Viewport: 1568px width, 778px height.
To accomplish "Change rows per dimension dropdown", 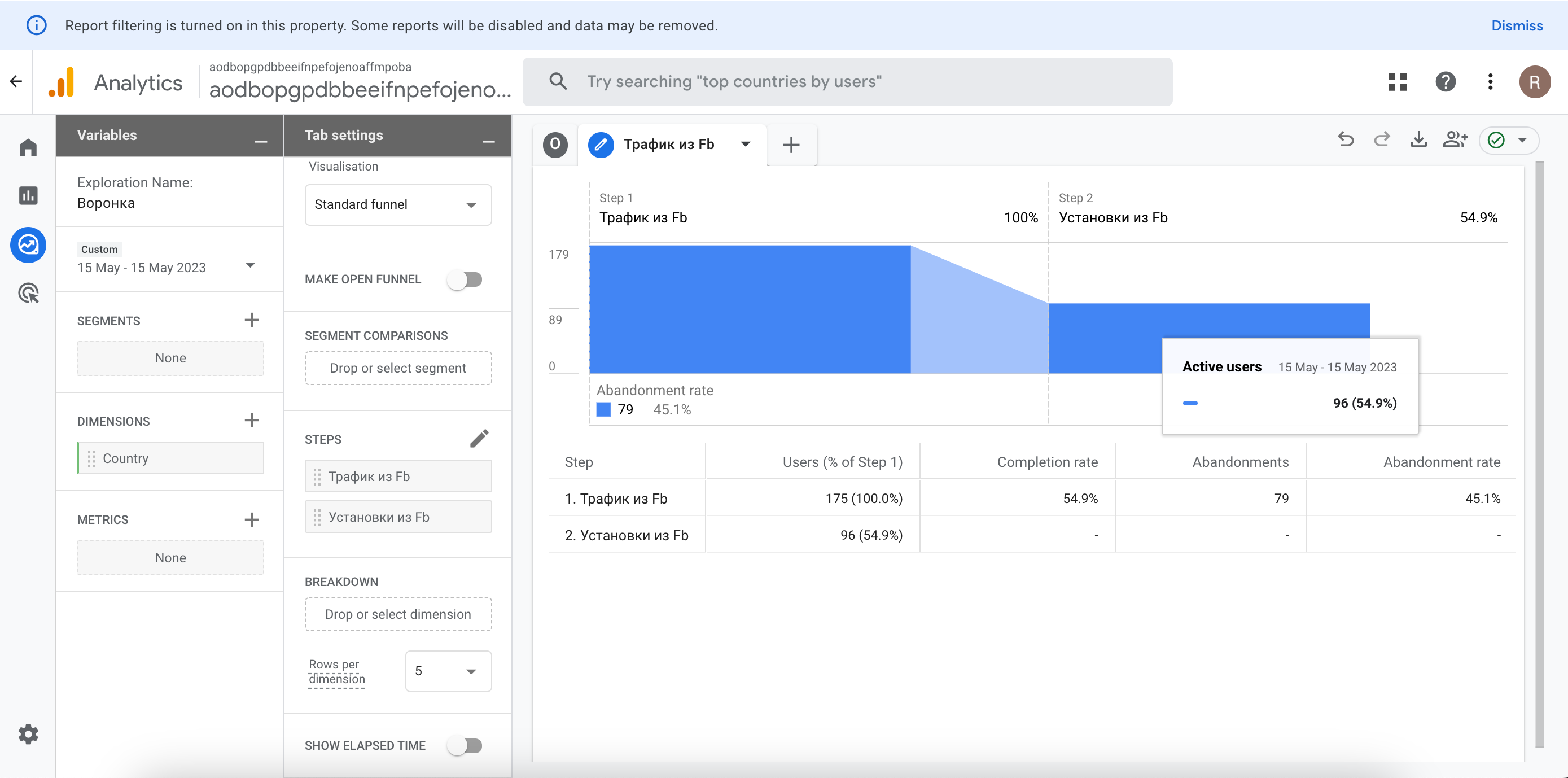I will point(448,671).
